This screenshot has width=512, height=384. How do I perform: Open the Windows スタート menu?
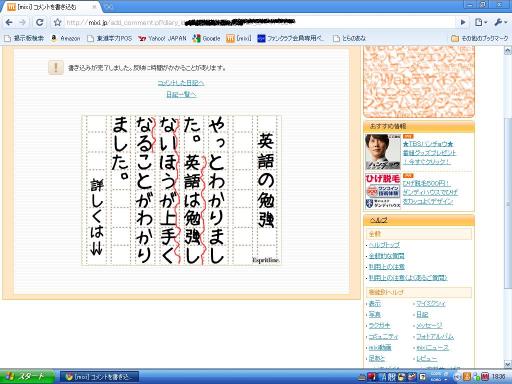pyautogui.click(x=27, y=377)
